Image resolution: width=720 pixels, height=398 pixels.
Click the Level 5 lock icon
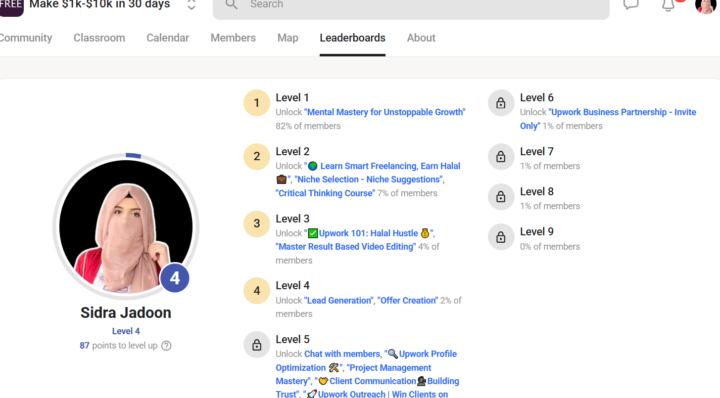256,345
